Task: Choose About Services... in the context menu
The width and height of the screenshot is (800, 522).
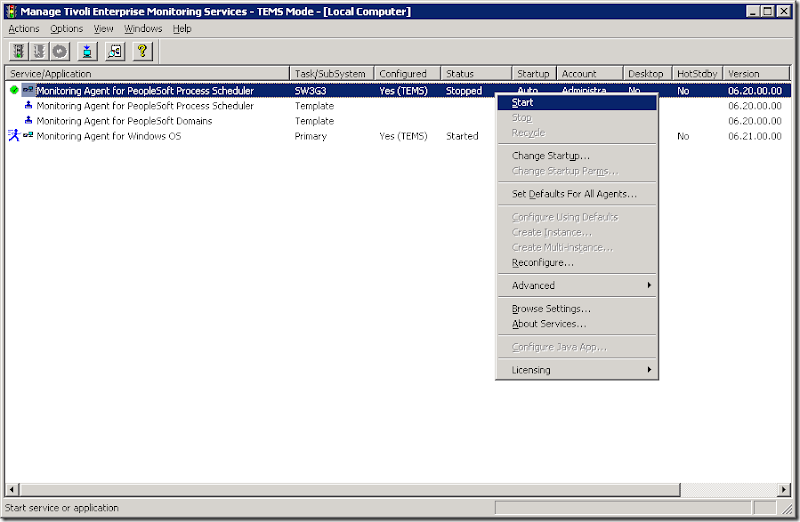Action: [577, 324]
